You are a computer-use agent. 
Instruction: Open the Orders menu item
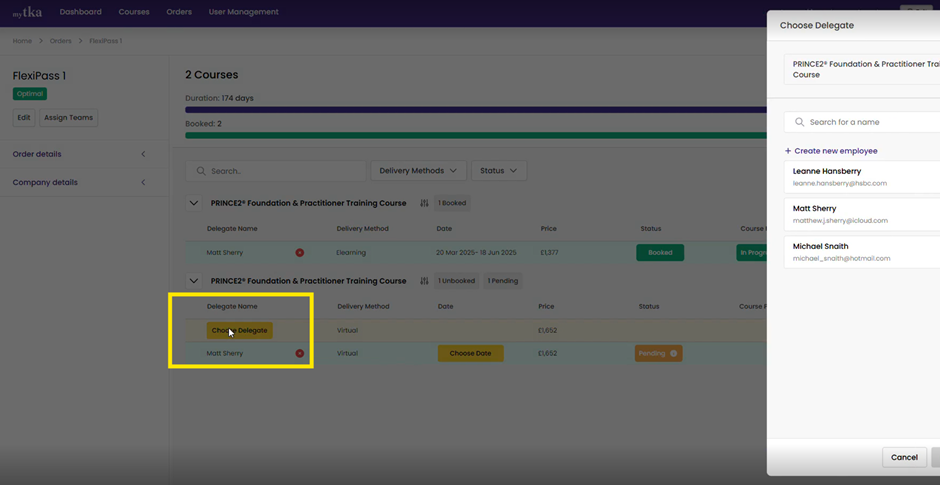point(179,12)
